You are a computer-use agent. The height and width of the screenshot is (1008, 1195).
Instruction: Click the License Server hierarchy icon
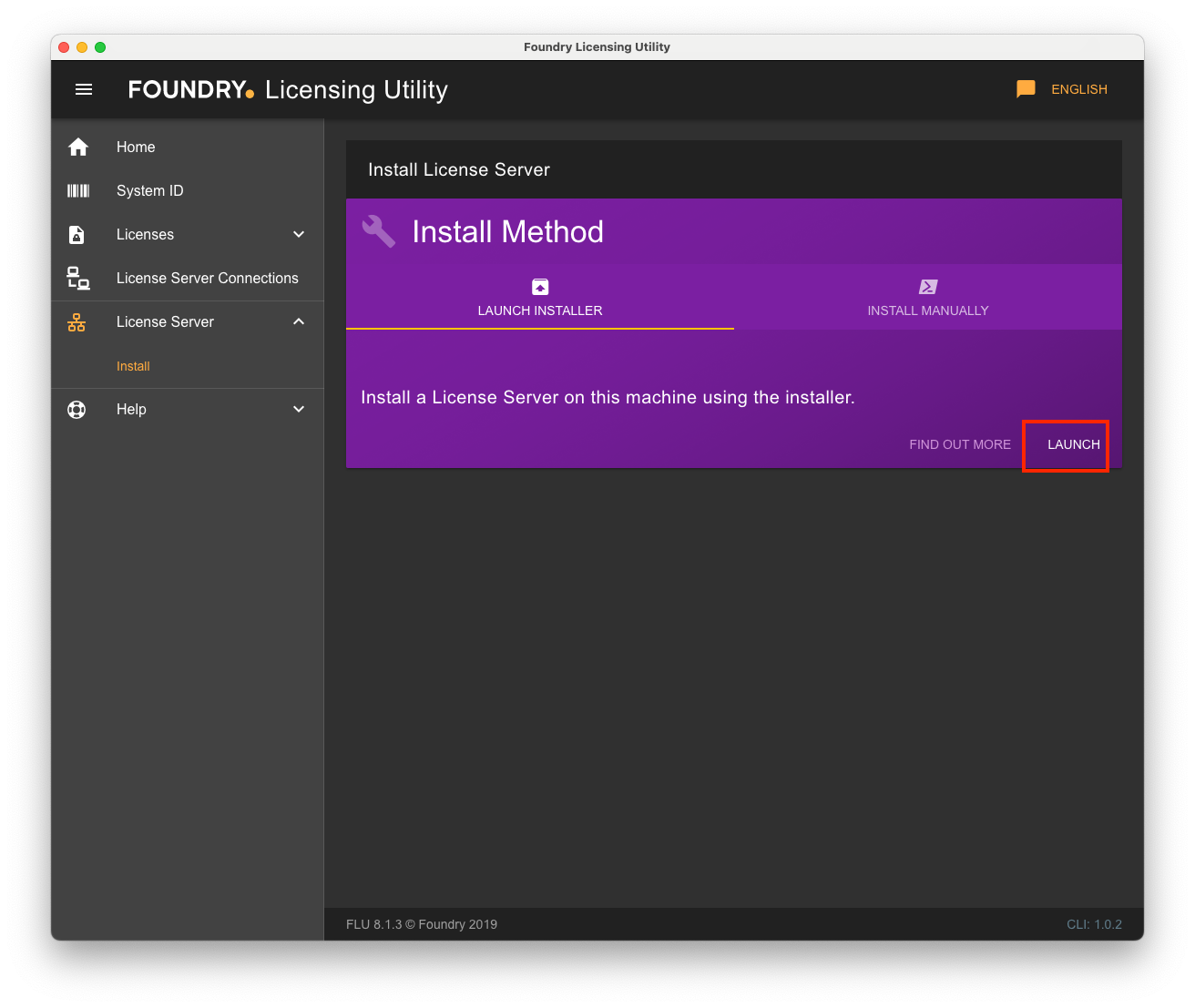[77, 321]
